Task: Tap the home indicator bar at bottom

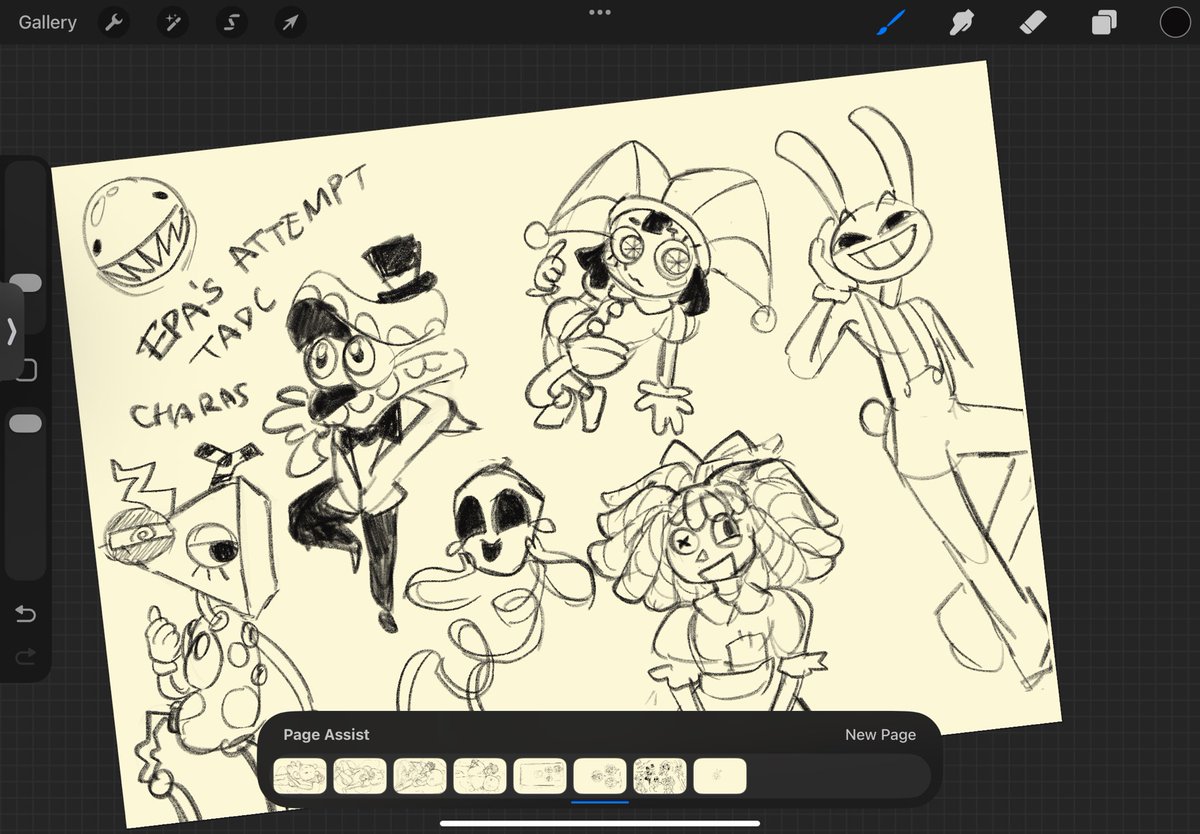Action: [600, 824]
